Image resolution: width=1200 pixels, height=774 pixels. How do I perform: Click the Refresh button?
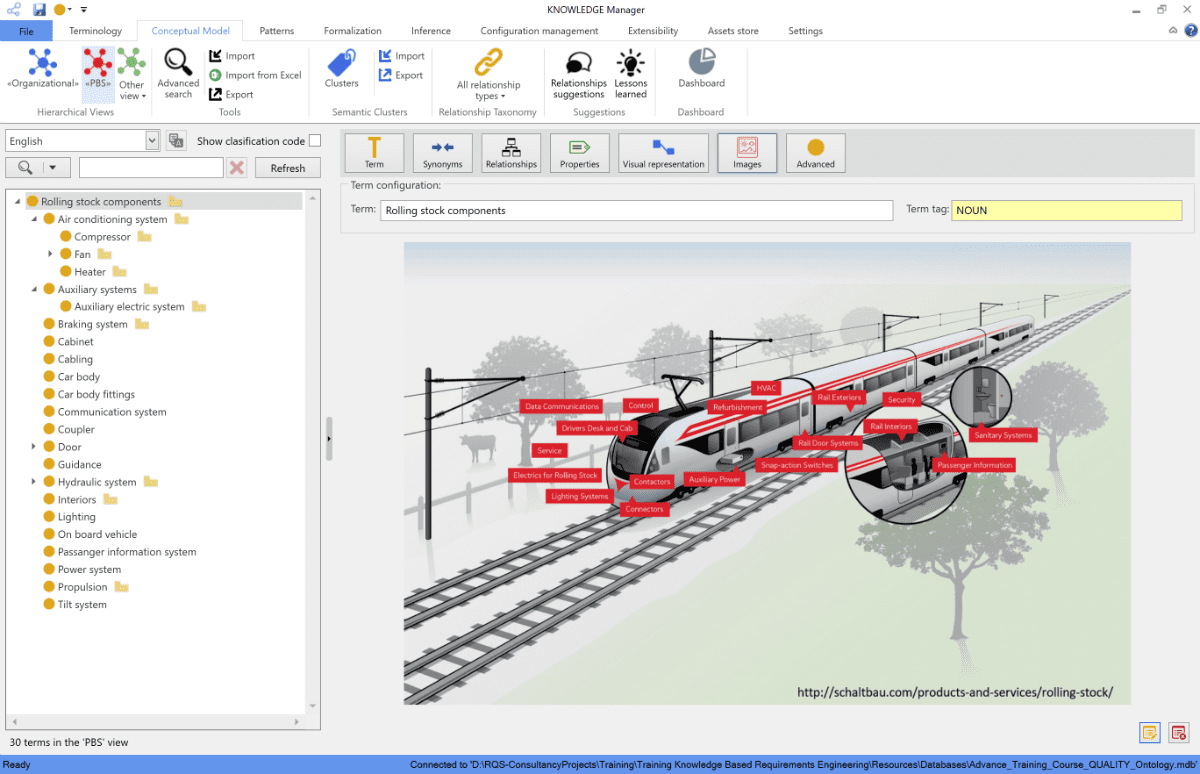[288, 167]
